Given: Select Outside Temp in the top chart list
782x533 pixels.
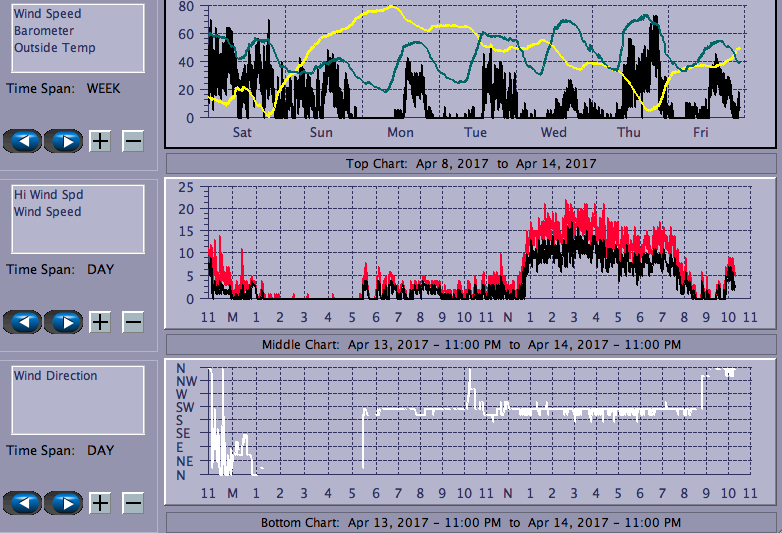Looking at the screenshot, I should (x=54, y=48).
